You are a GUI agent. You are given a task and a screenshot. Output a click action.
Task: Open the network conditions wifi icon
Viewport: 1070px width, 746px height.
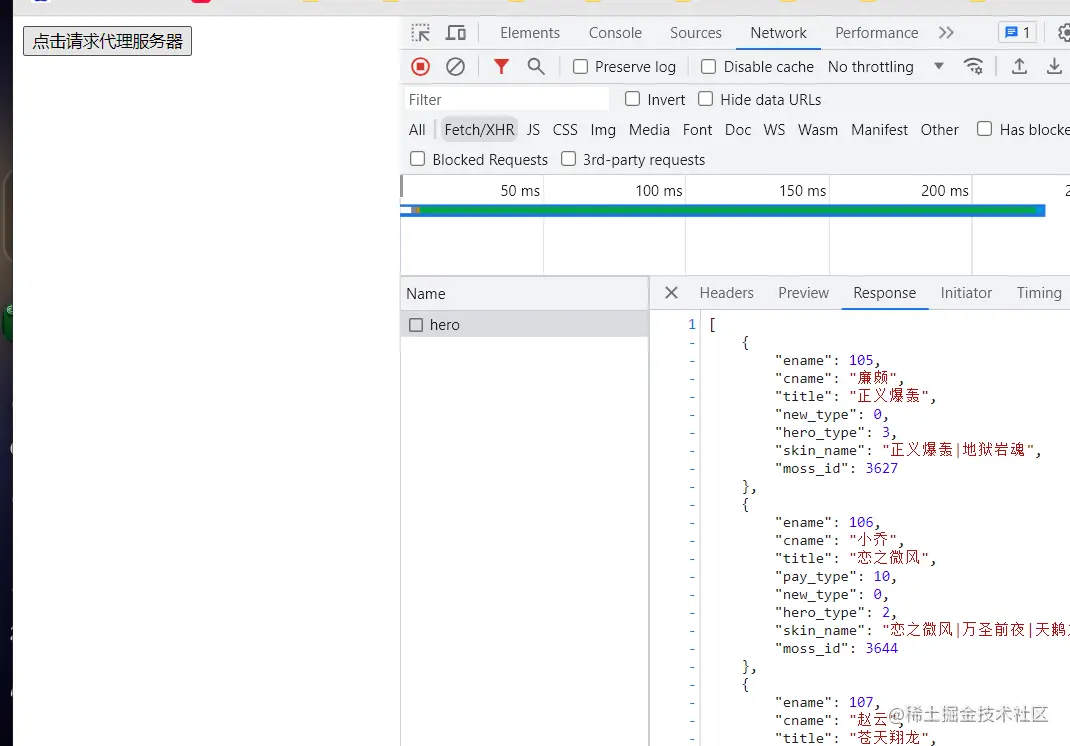pyautogui.click(x=973, y=66)
